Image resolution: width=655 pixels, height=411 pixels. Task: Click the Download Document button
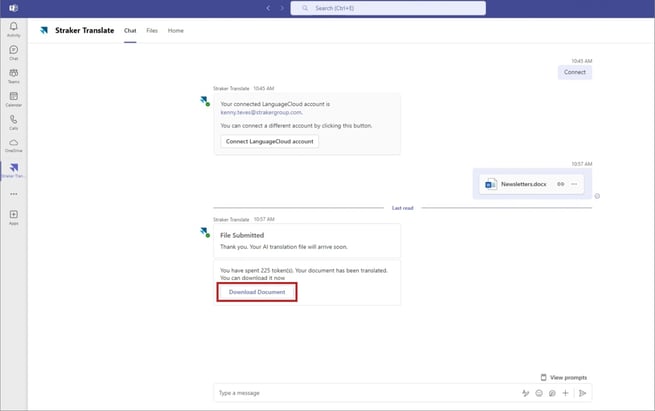tap(257, 292)
